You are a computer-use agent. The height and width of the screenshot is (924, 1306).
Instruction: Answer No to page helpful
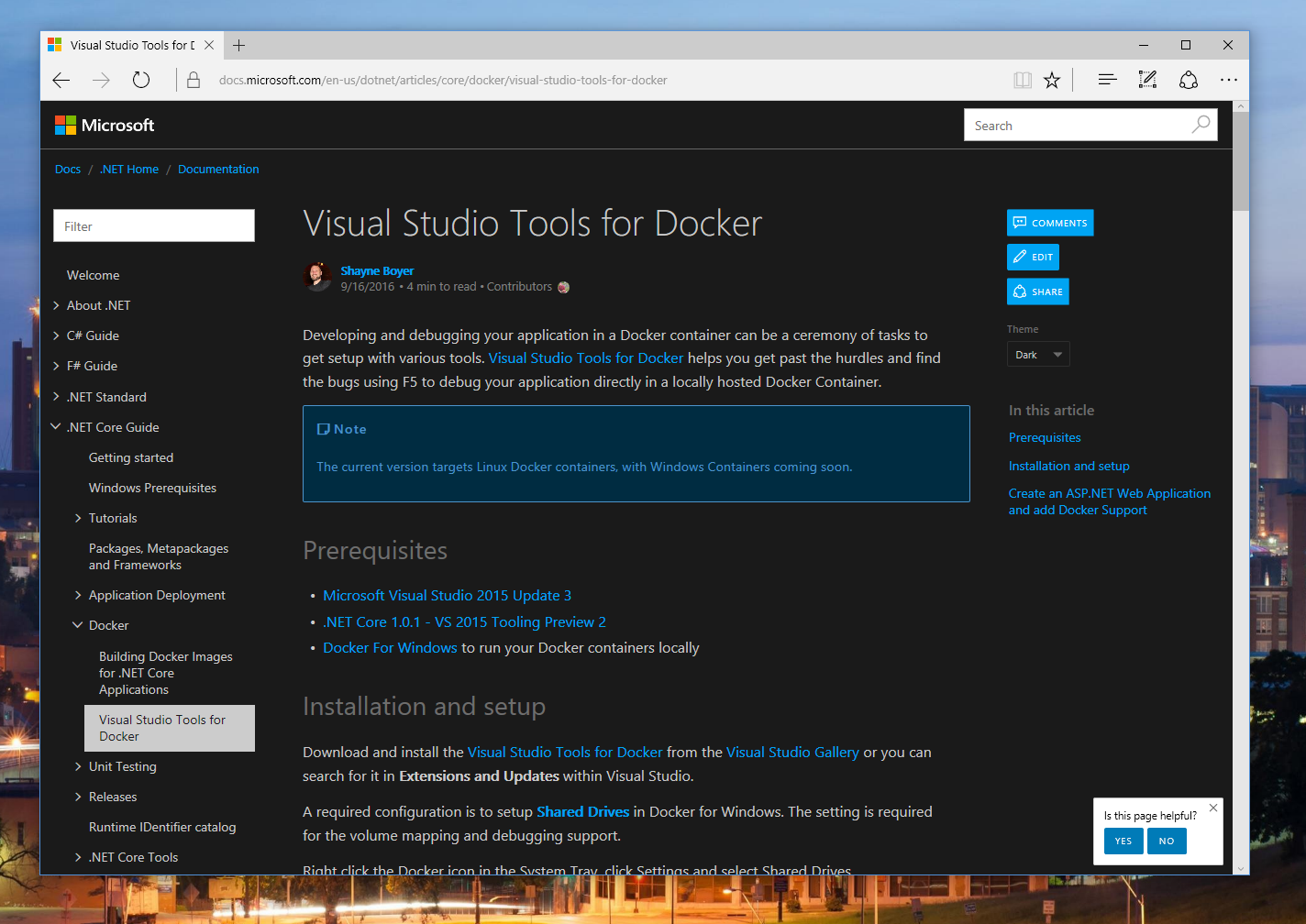1167,841
